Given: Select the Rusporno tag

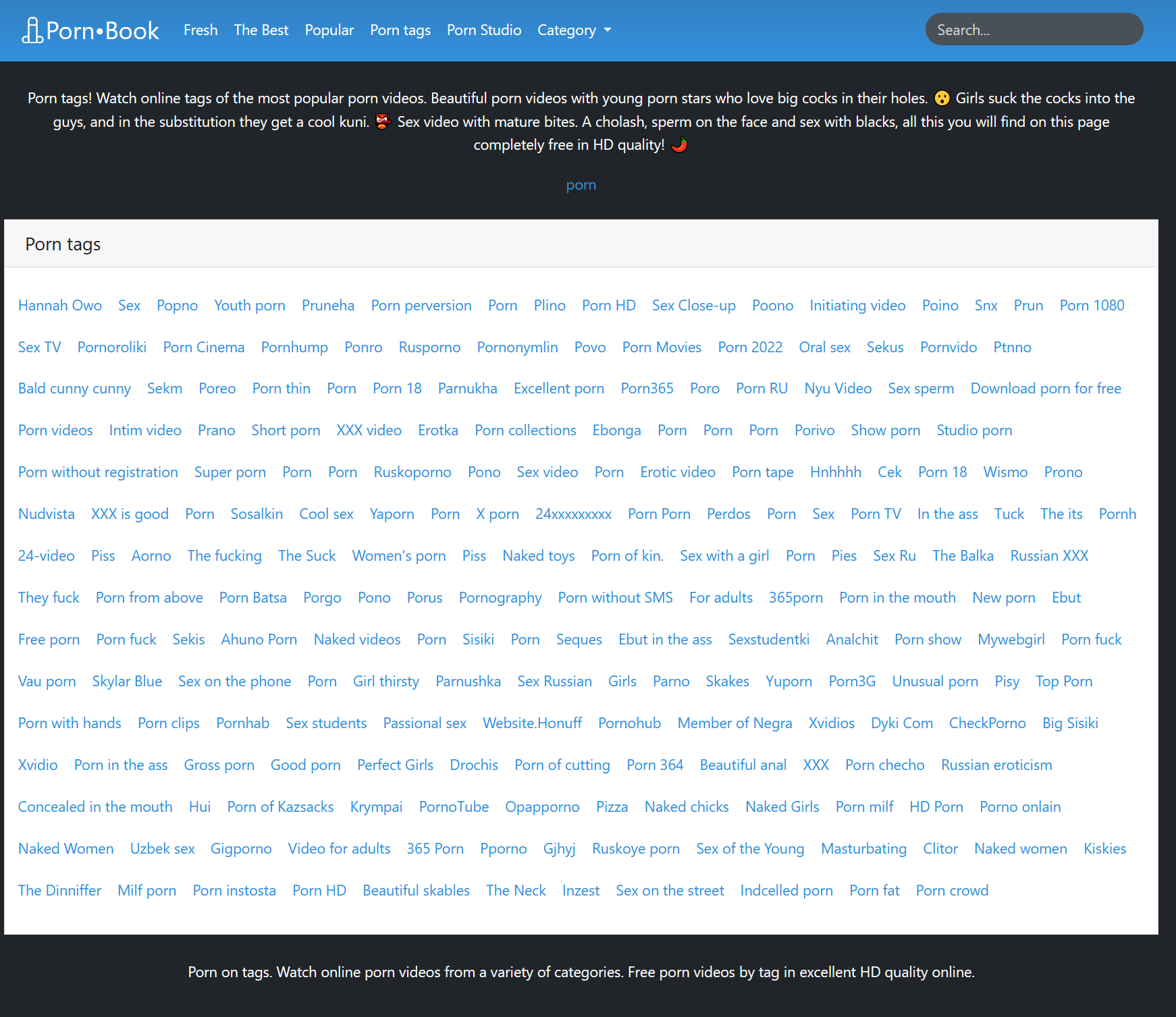Looking at the screenshot, I should tap(430, 348).
